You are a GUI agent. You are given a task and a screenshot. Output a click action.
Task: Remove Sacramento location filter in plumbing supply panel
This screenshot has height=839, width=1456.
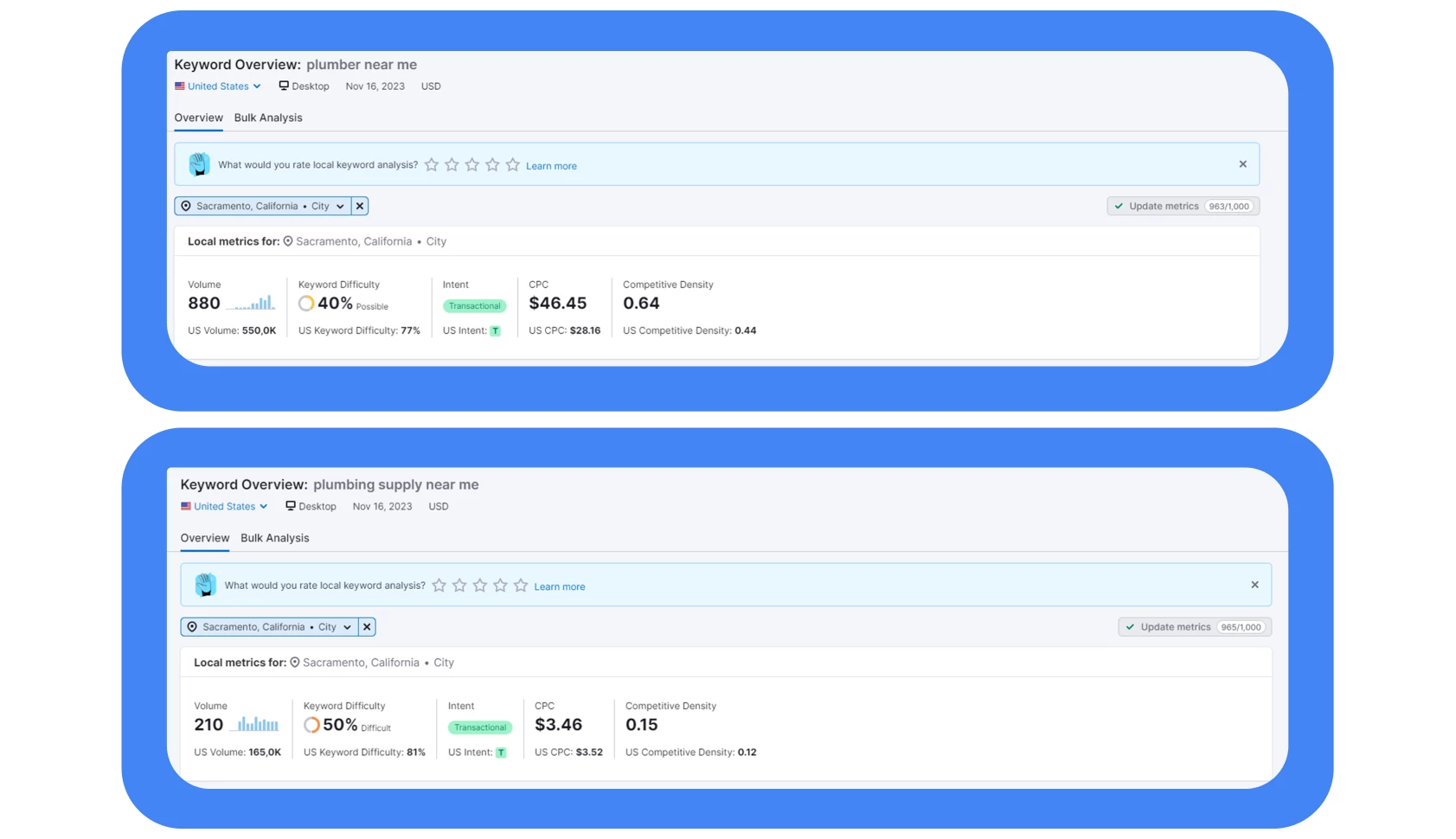[x=367, y=627]
